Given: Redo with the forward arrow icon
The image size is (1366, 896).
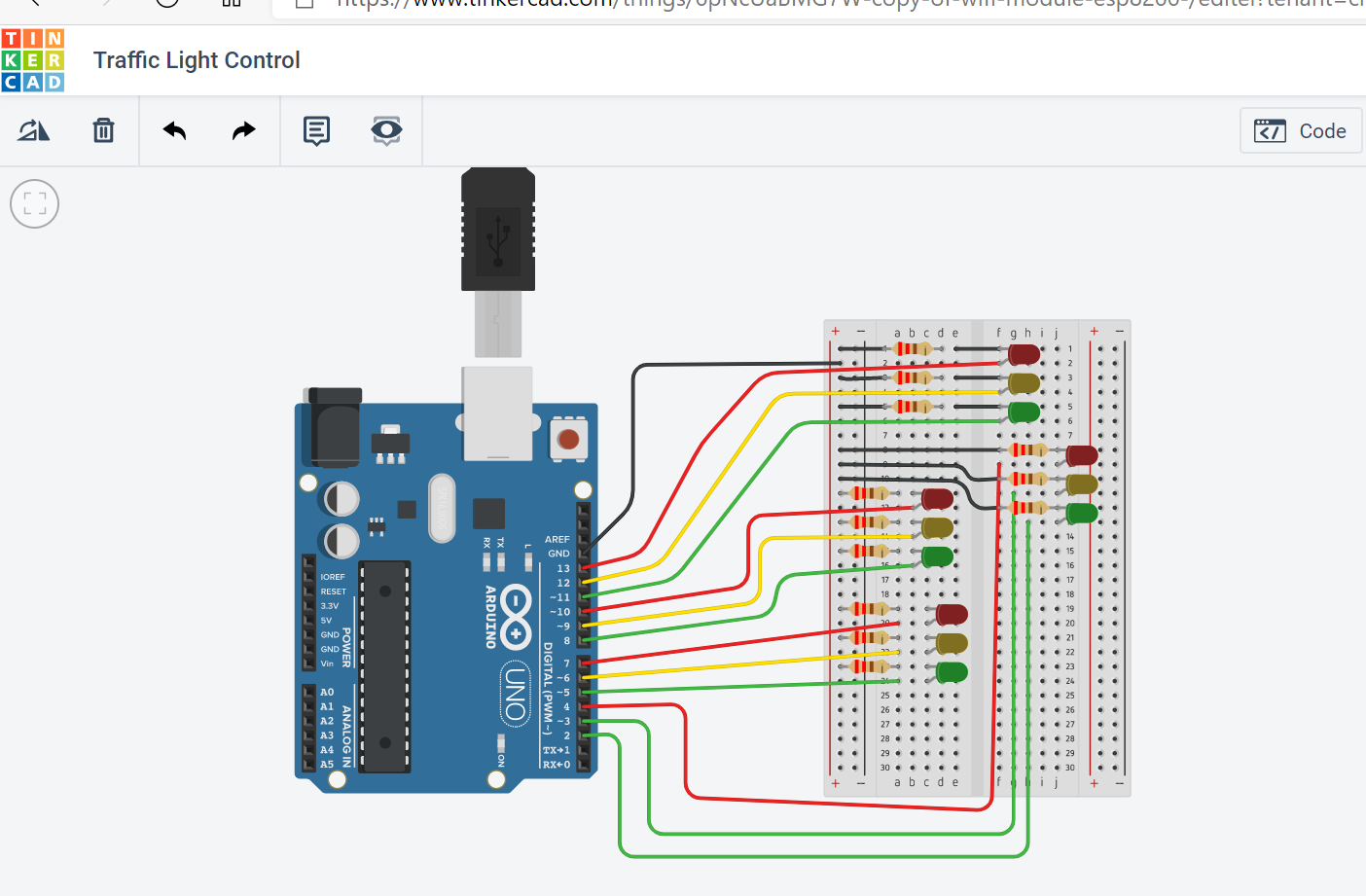Looking at the screenshot, I should tap(244, 130).
